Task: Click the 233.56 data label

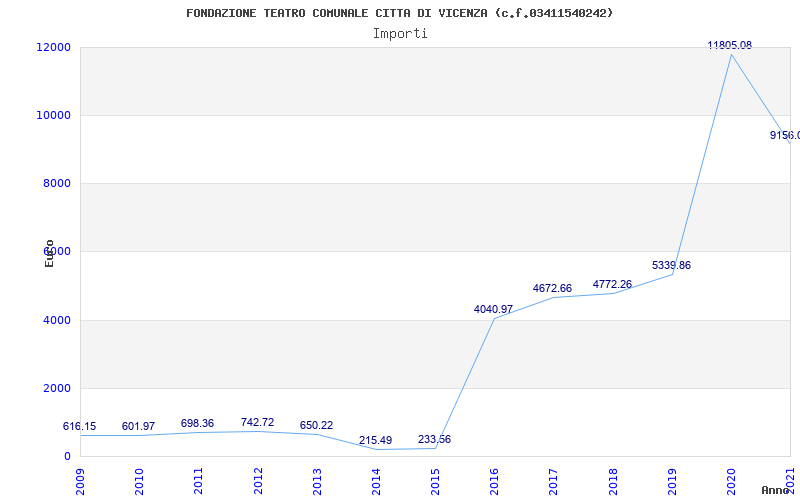Action: coord(434,439)
